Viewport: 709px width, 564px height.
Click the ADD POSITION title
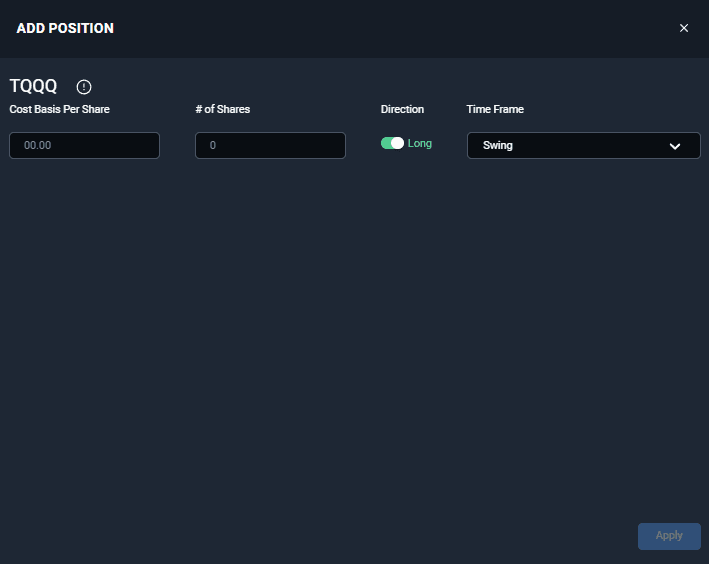[65, 28]
